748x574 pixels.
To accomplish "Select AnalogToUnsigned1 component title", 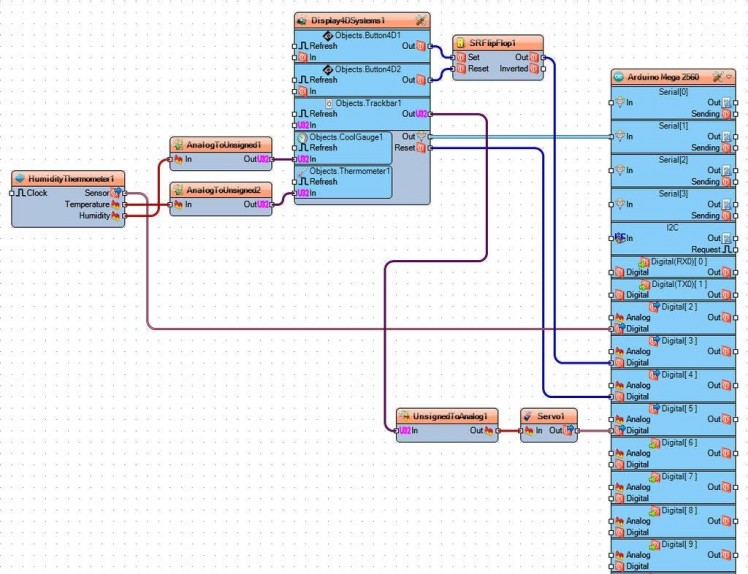I will 223,145.
